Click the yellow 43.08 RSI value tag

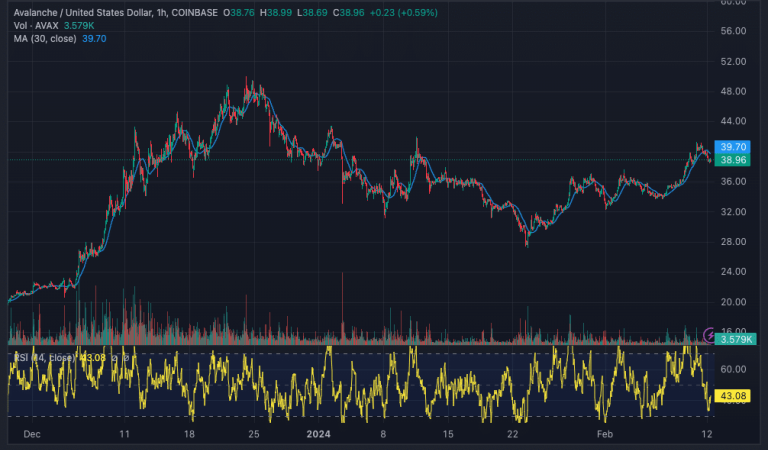[x=735, y=396]
